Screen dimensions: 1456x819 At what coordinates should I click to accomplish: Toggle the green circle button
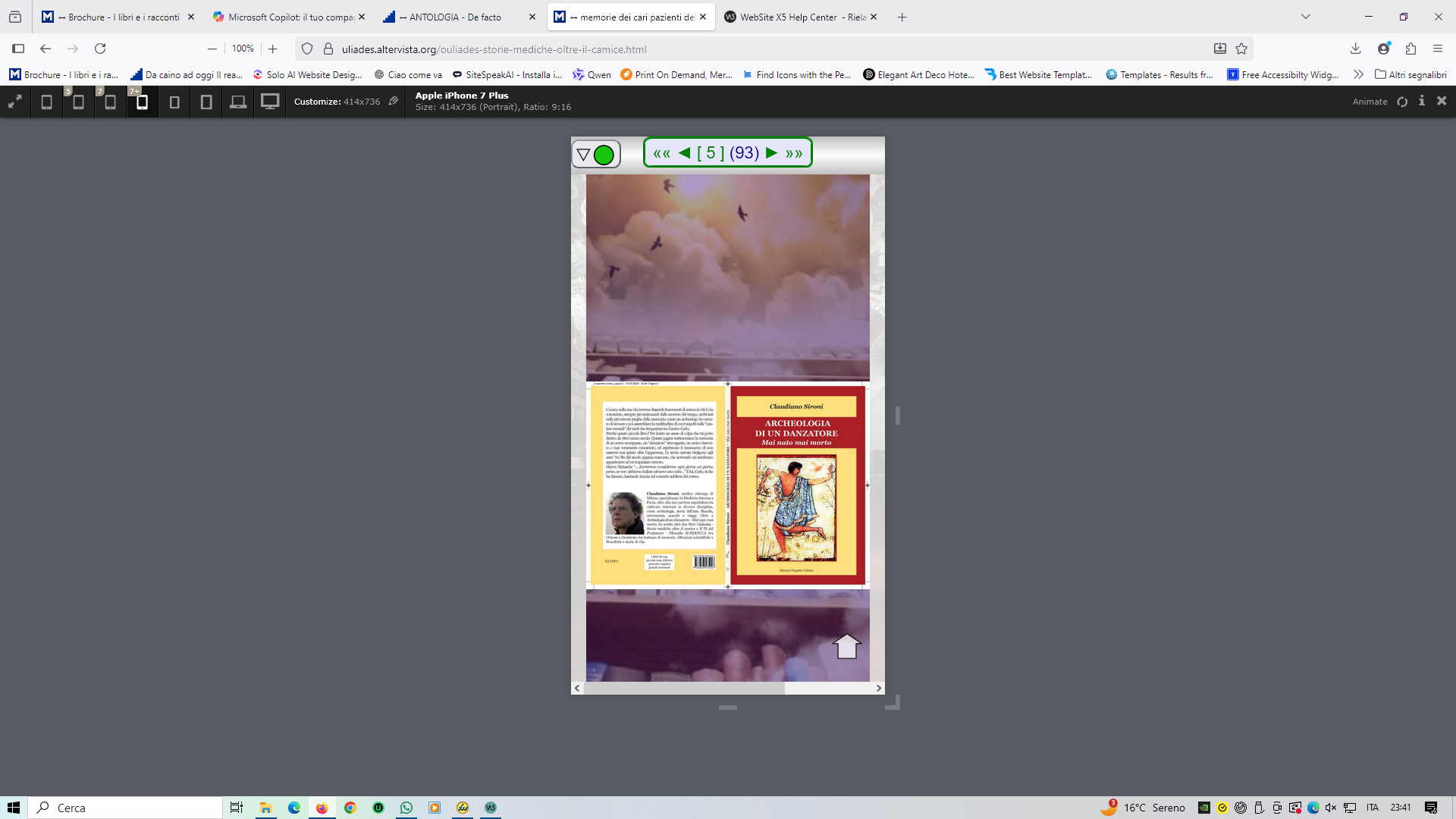pos(604,155)
